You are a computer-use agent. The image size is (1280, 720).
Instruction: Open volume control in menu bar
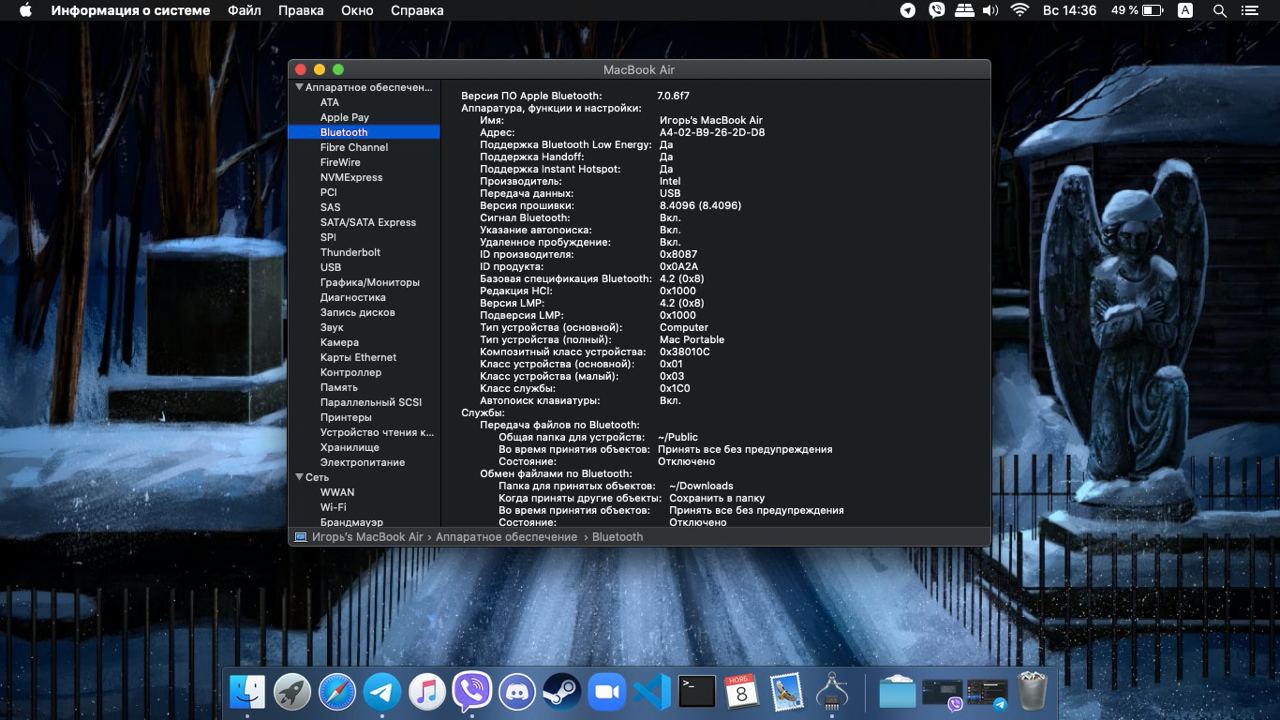pyautogui.click(x=990, y=10)
